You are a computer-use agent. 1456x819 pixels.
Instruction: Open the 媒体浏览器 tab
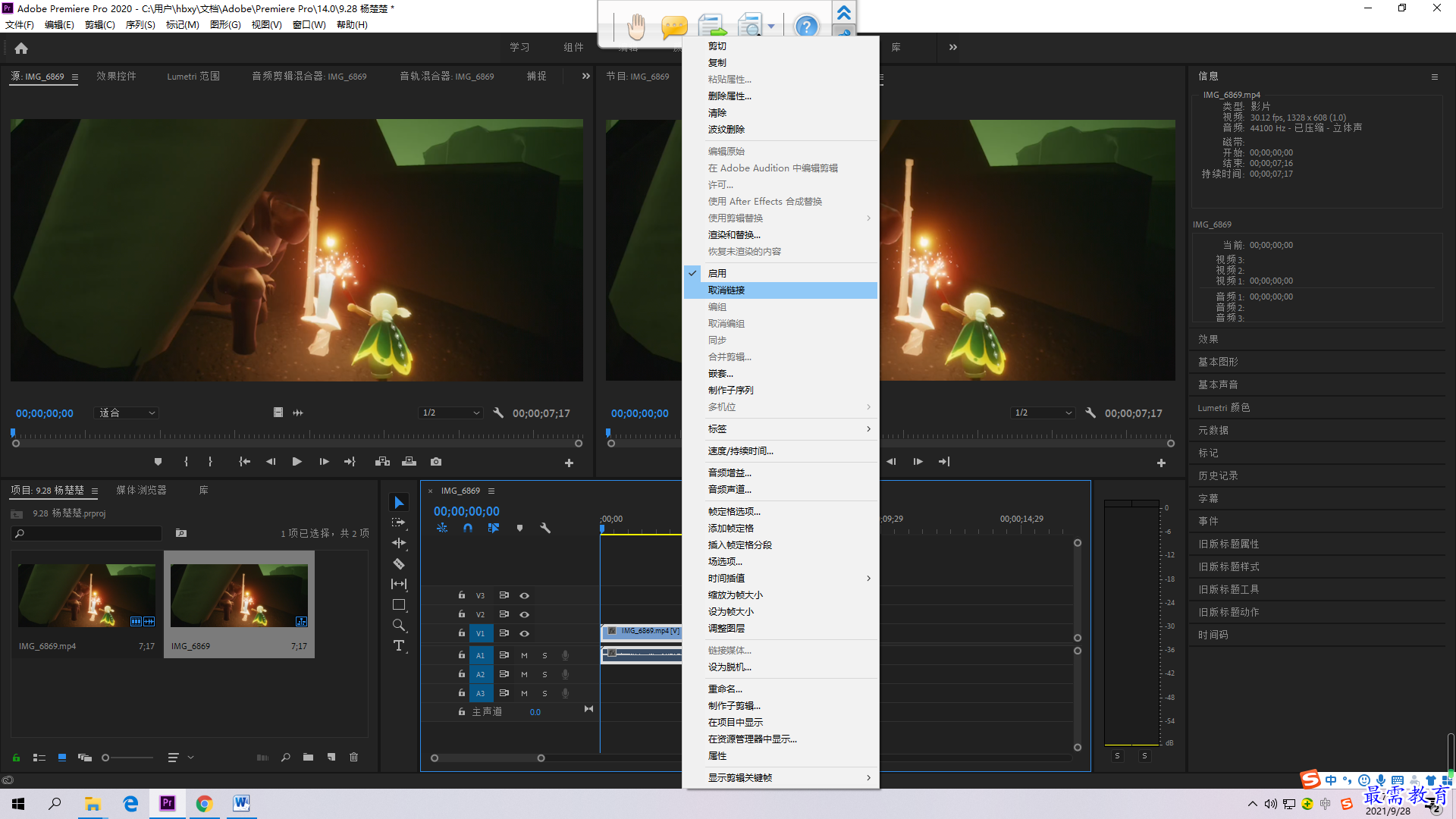point(141,491)
